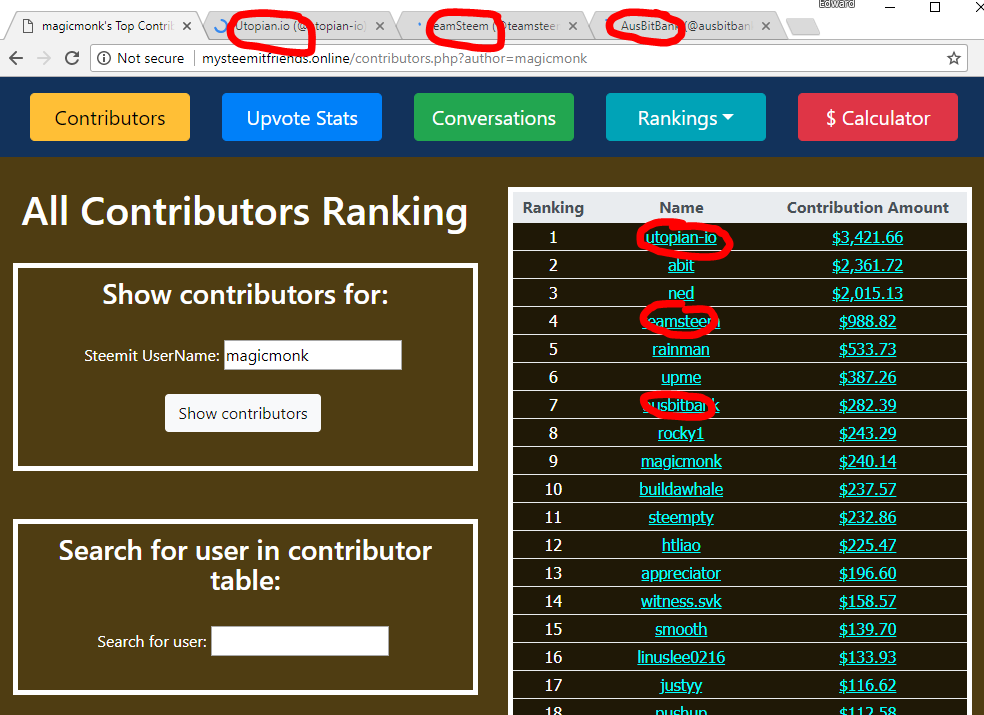Image resolution: width=984 pixels, height=715 pixels.
Task: Close the AusBitBank tab
Action: point(766,26)
